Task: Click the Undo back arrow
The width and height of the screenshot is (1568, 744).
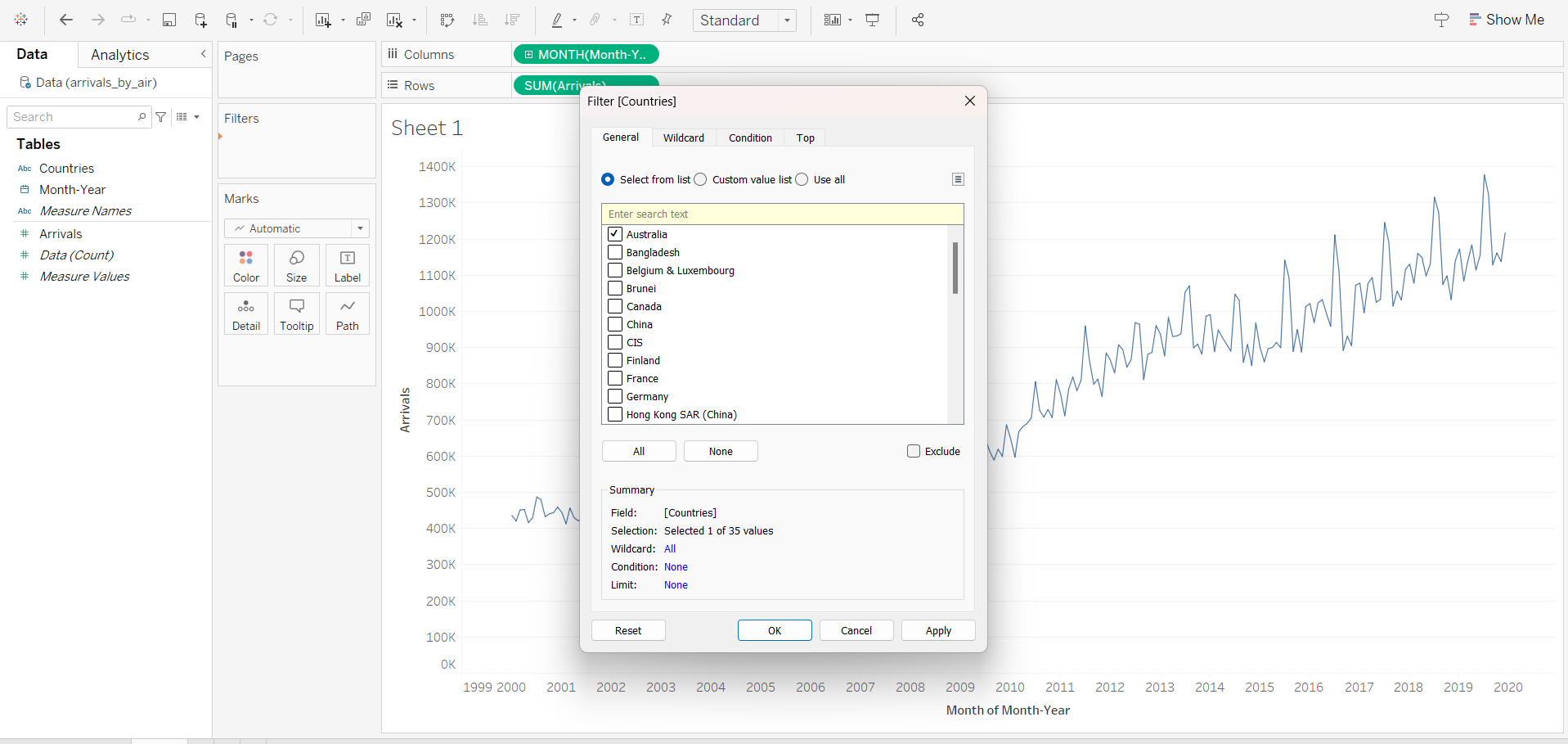Action: tap(66, 20)
